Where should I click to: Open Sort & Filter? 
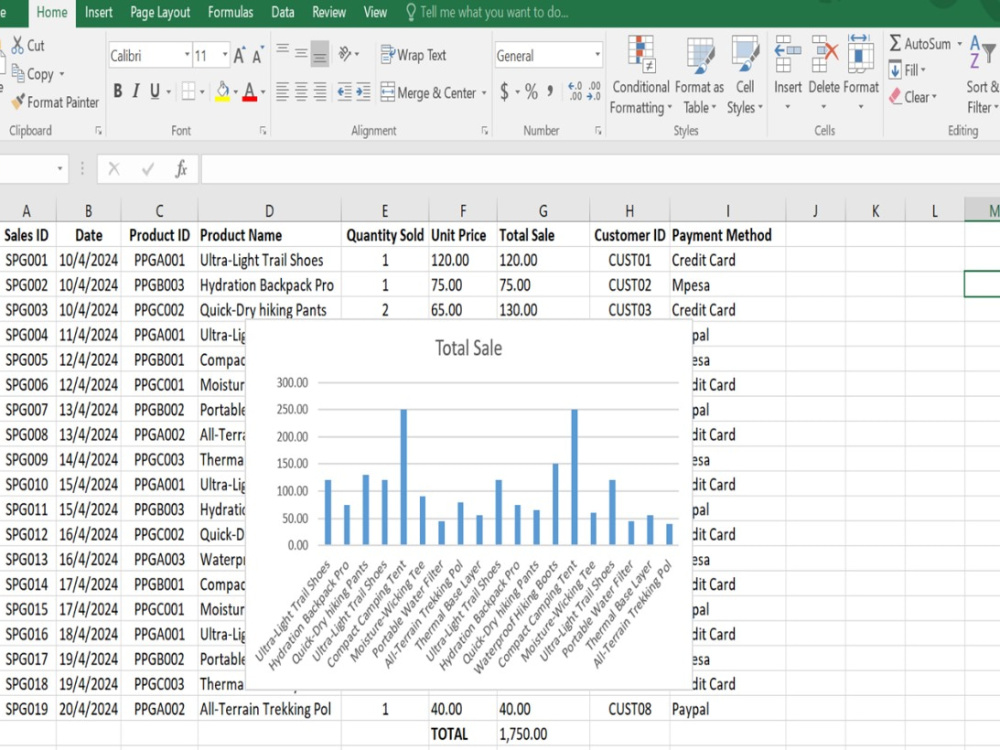tap(982, 75)
